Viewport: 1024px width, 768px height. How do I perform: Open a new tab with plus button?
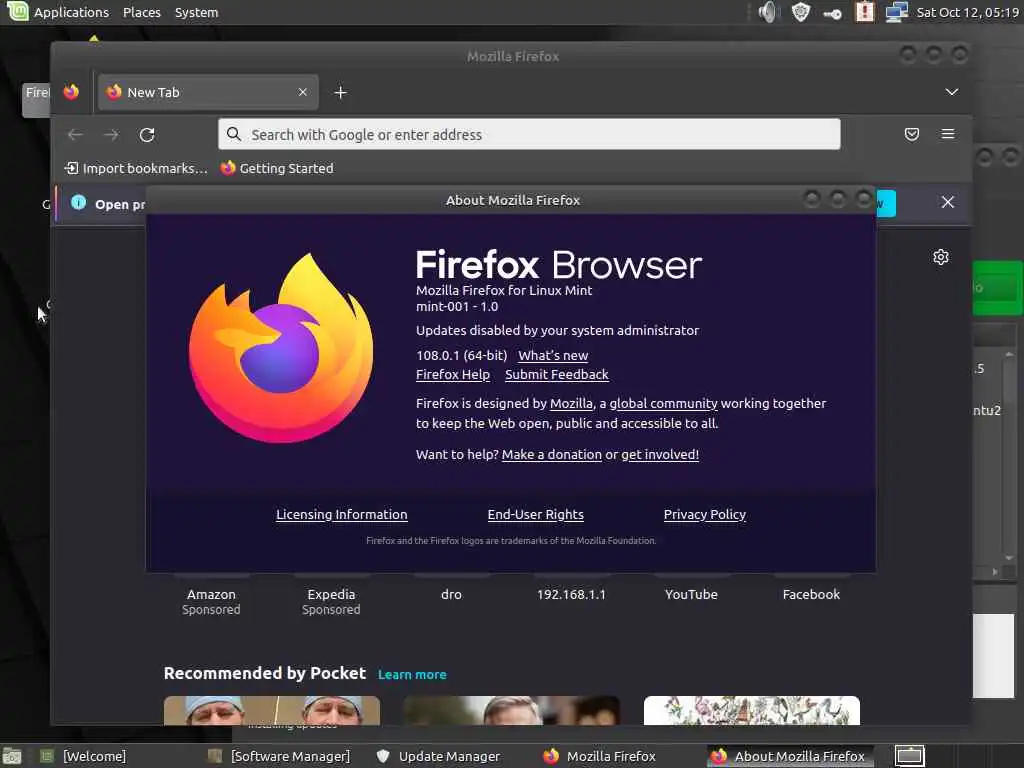(x=340, y=93)
